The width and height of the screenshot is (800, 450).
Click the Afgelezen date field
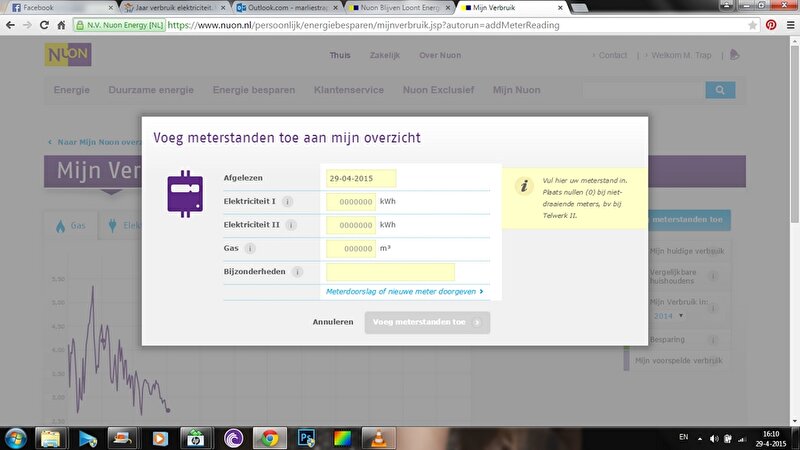[x=361, y=178]
